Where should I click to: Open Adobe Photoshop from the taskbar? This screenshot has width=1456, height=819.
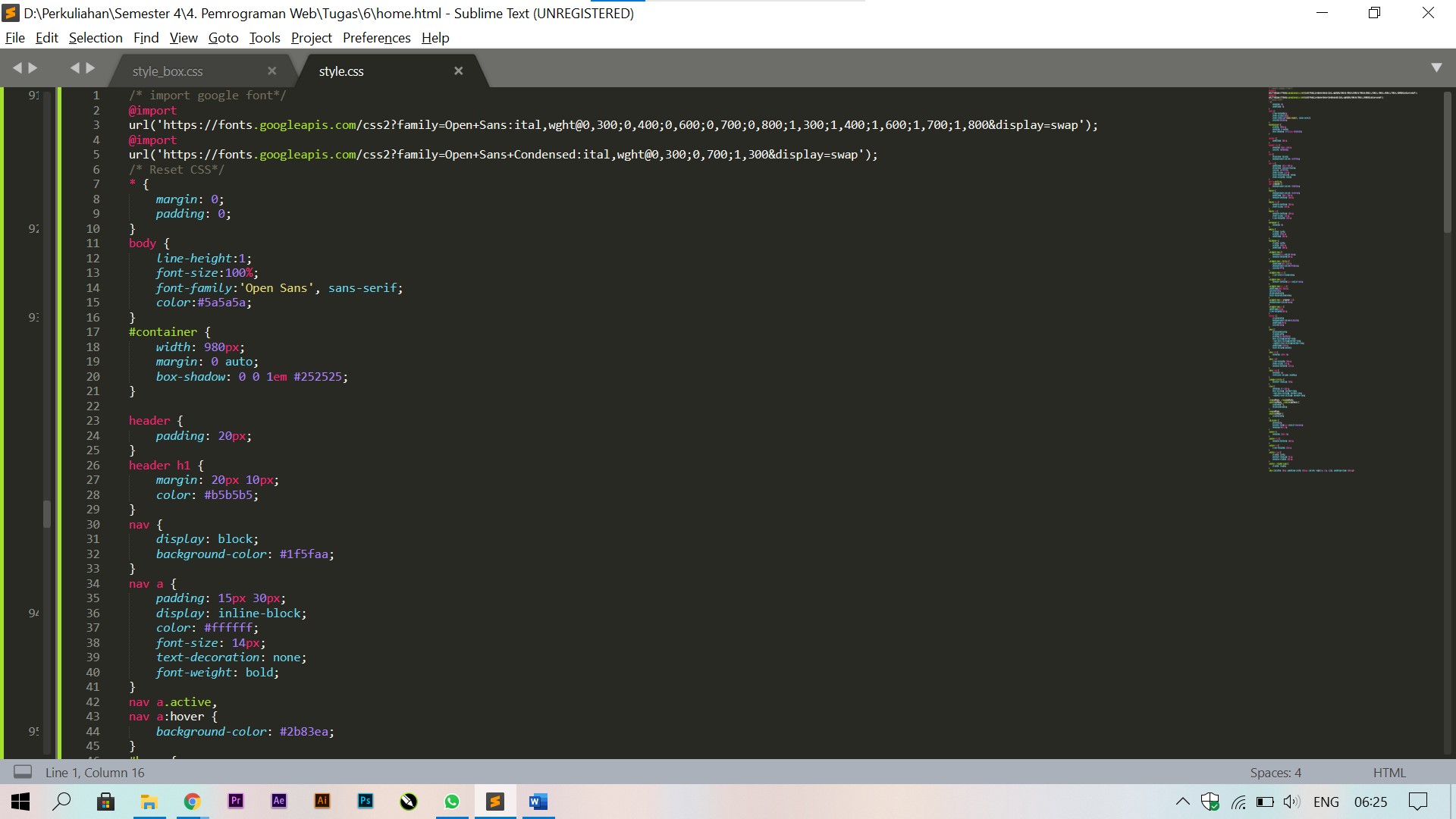click(x=365, y=802)
